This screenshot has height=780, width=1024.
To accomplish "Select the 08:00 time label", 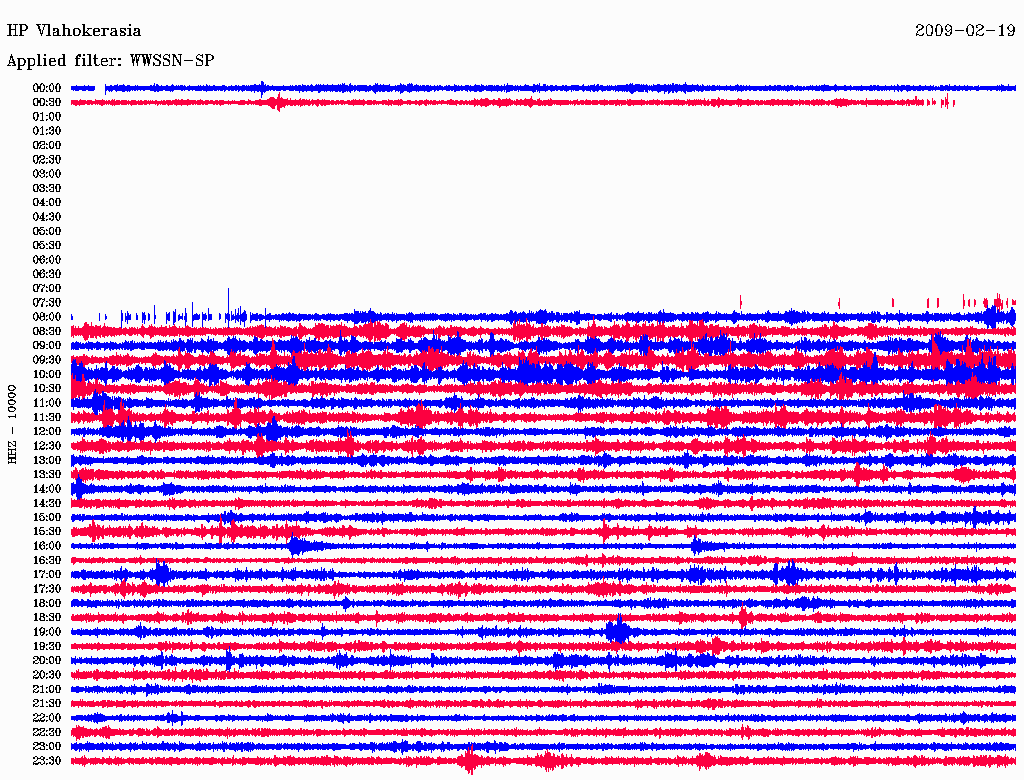I will tap(46, 317).
